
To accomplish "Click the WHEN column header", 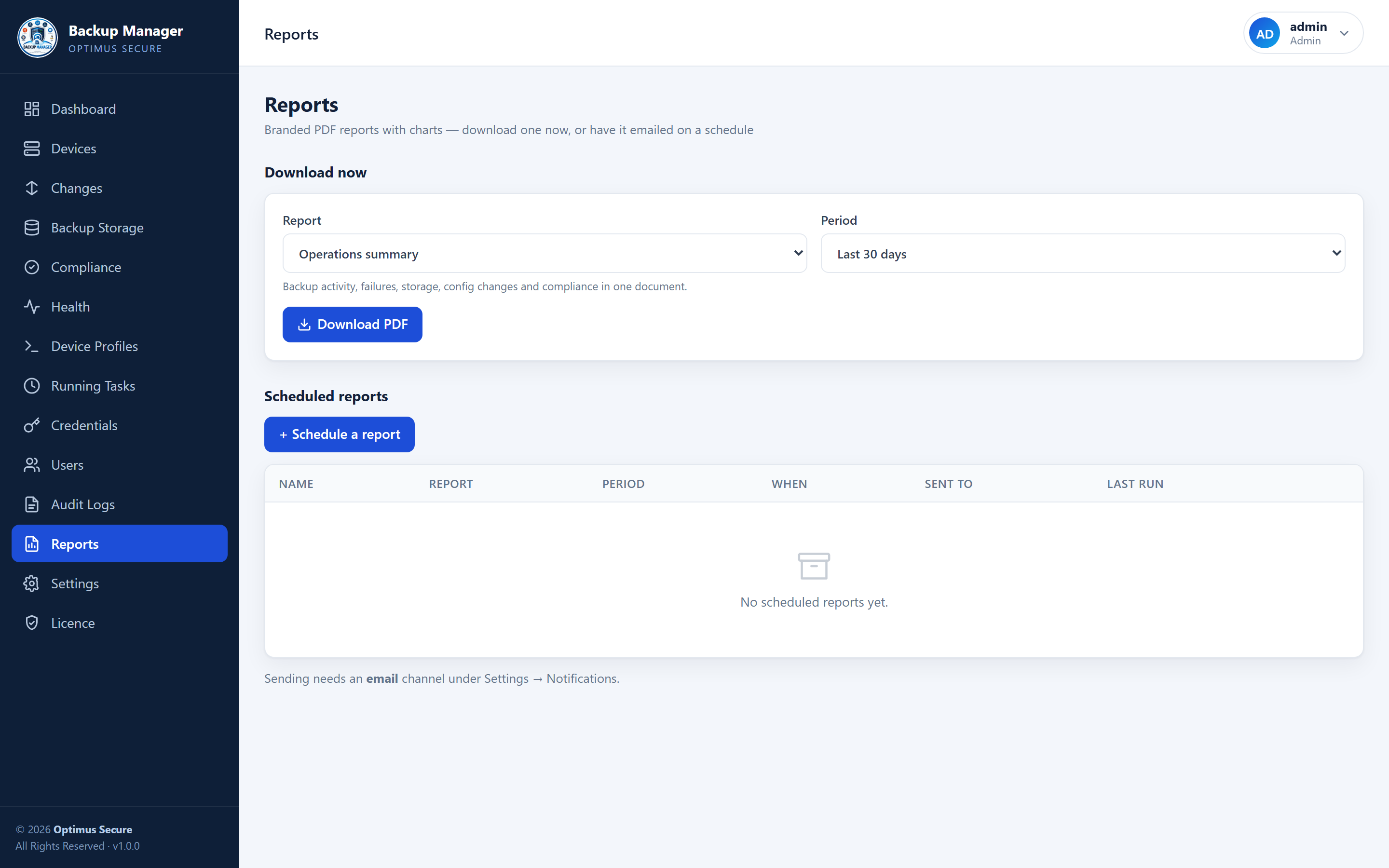I will tap(789, 484).
